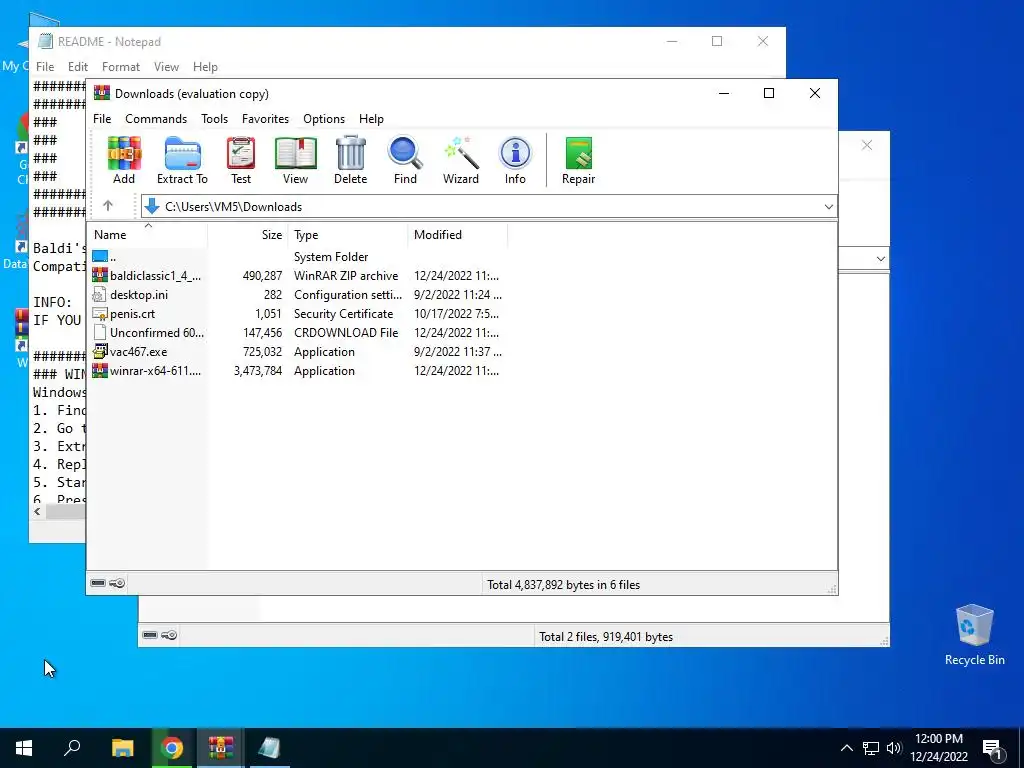This screenshot has width=1024, height=768.
Task: Open WinRAR File menu
Action: point(102,119)
